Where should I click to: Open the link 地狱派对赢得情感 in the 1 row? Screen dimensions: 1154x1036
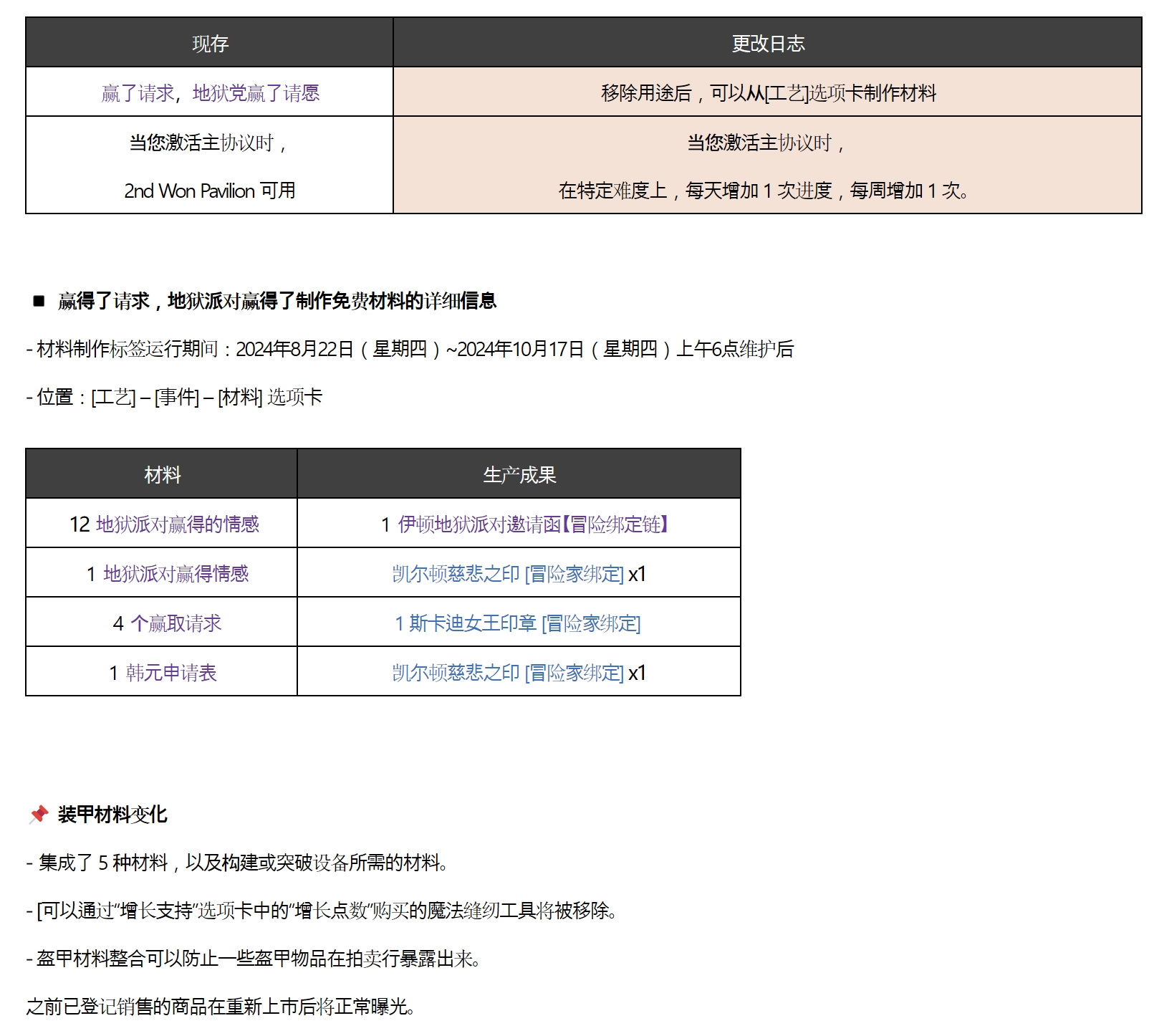coord(176,574)
